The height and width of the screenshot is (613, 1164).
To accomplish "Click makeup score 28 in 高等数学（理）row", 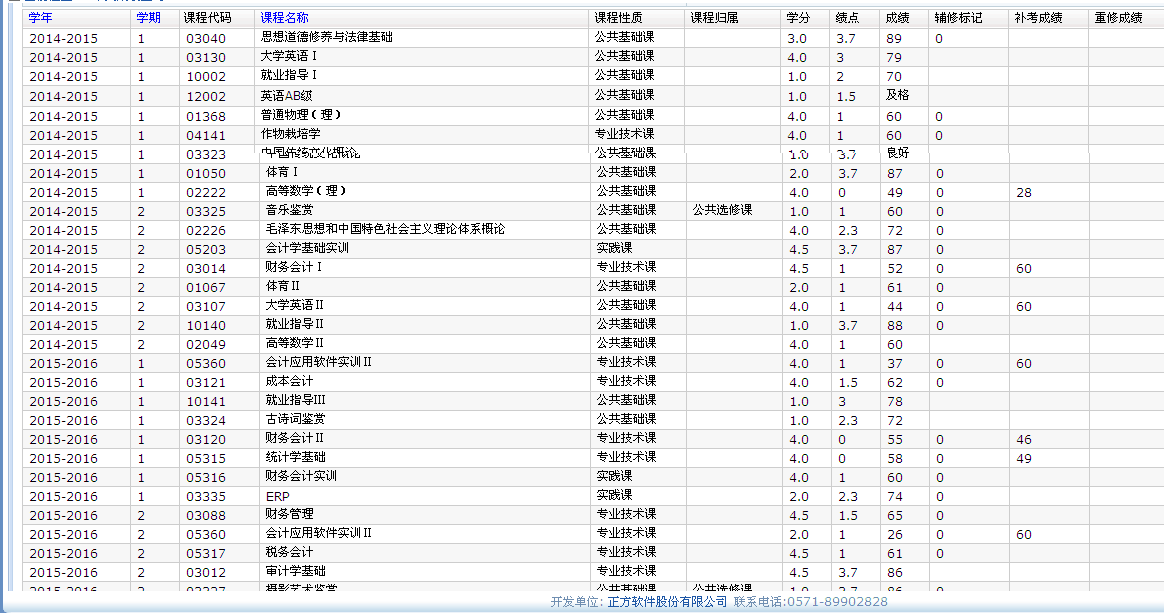I will 1024,193.
